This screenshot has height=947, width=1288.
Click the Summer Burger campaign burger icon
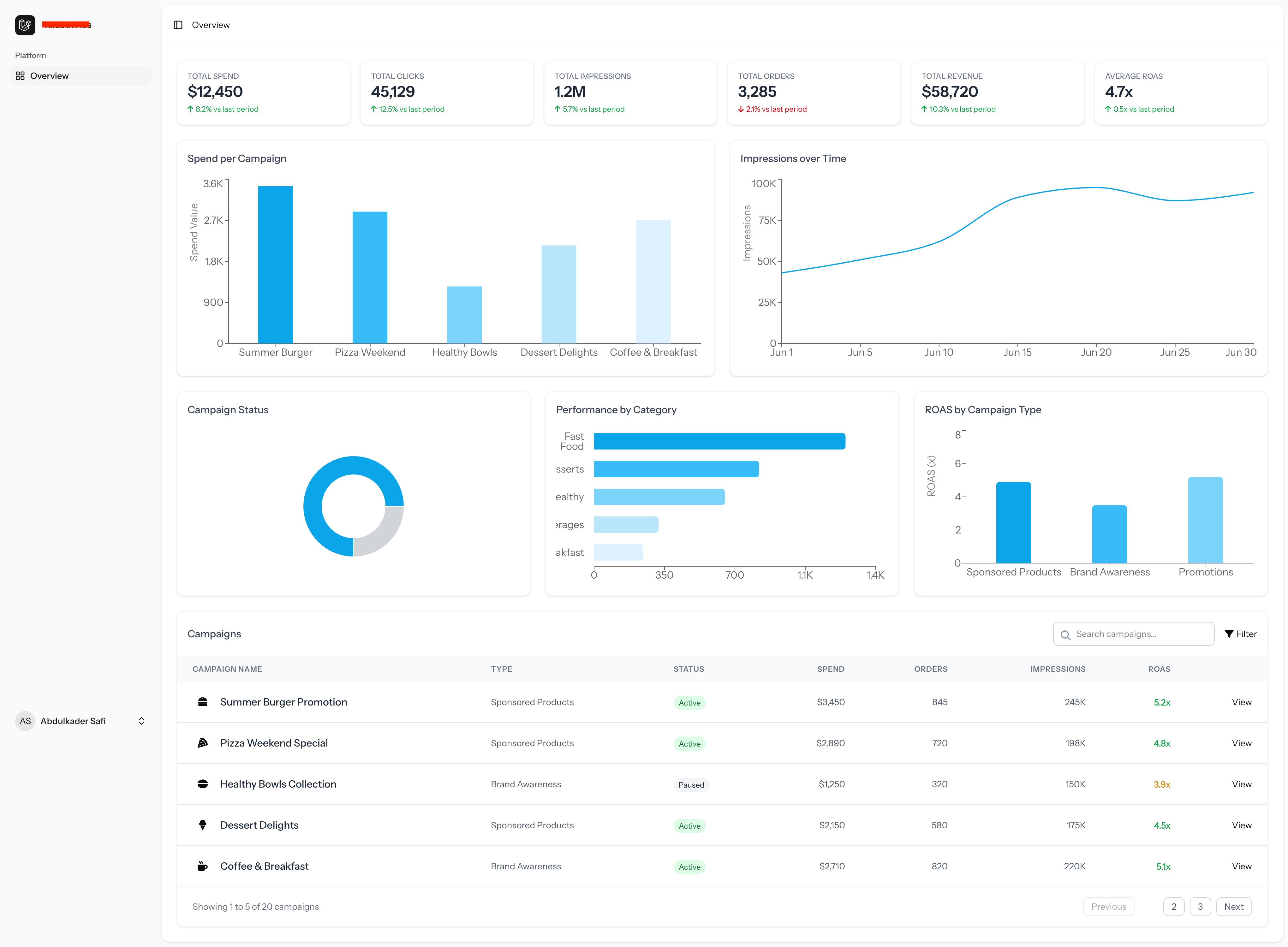202,702
